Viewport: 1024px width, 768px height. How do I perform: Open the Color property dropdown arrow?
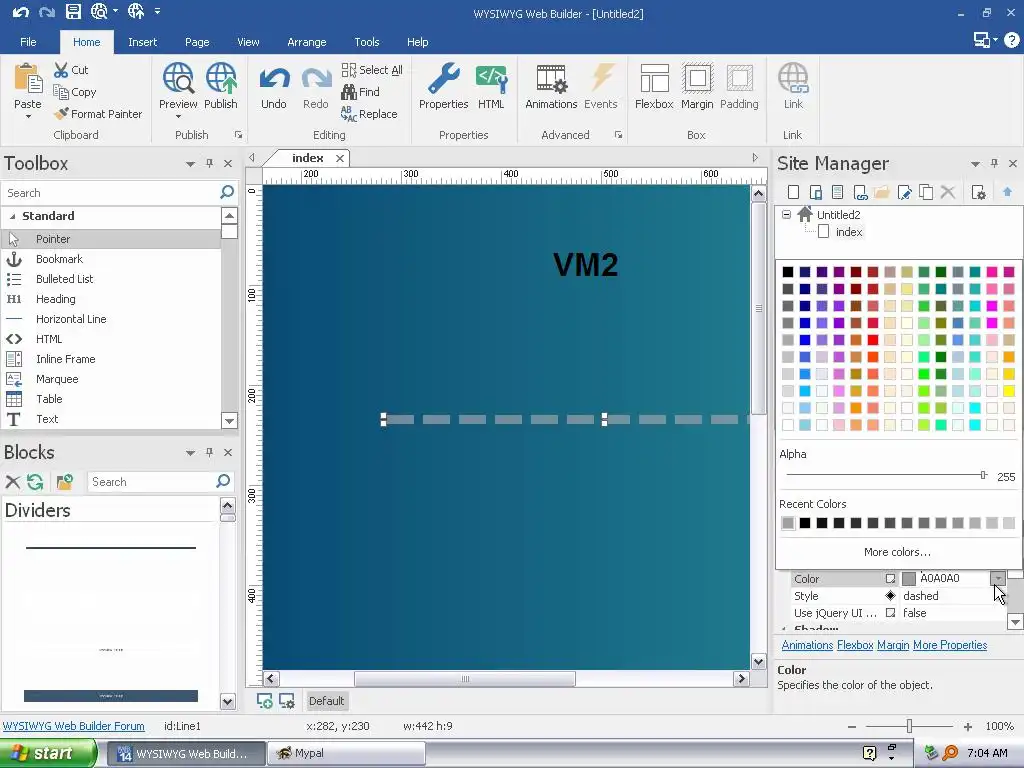pyautogui.click(x=998, y=578)
